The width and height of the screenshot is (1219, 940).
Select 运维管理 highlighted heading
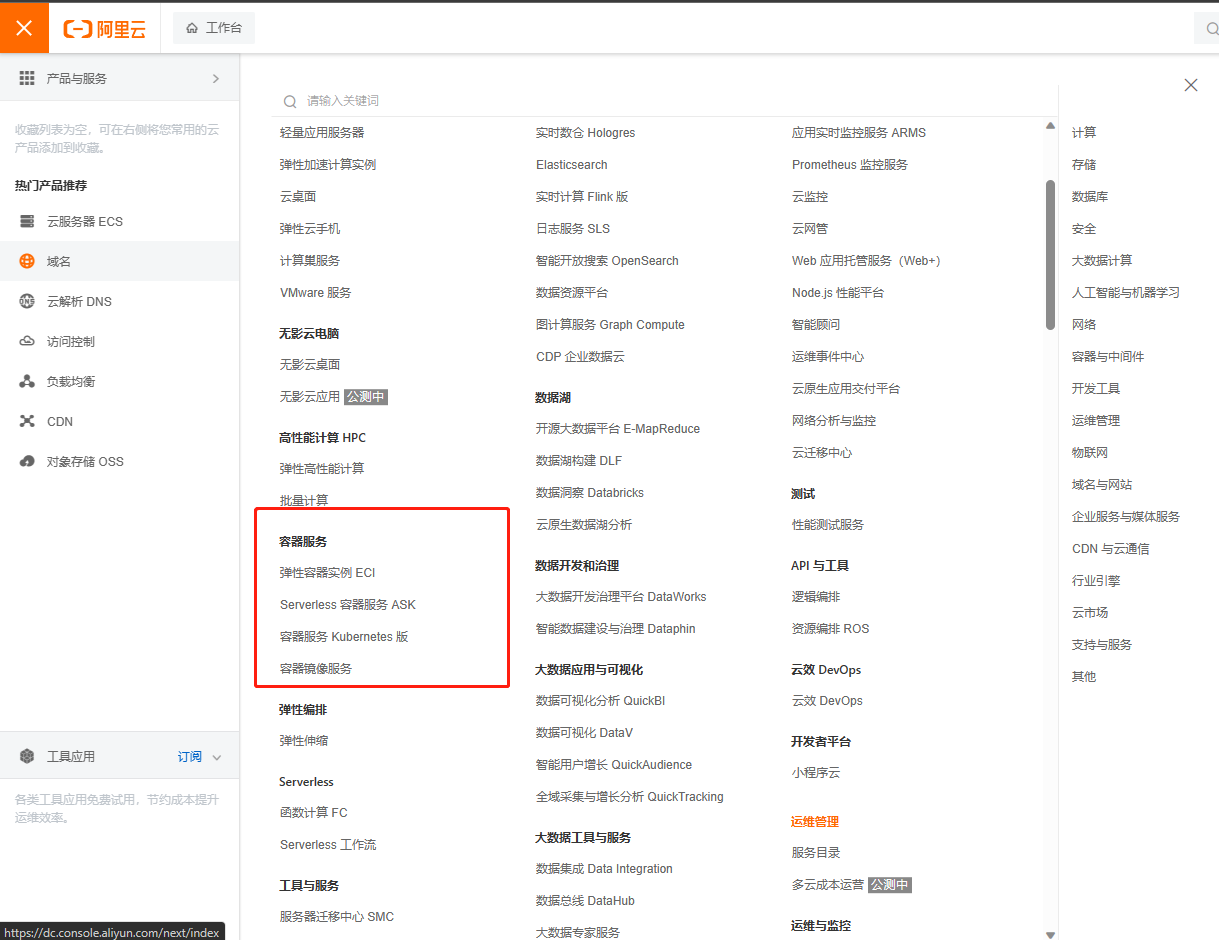coord(815,821)
